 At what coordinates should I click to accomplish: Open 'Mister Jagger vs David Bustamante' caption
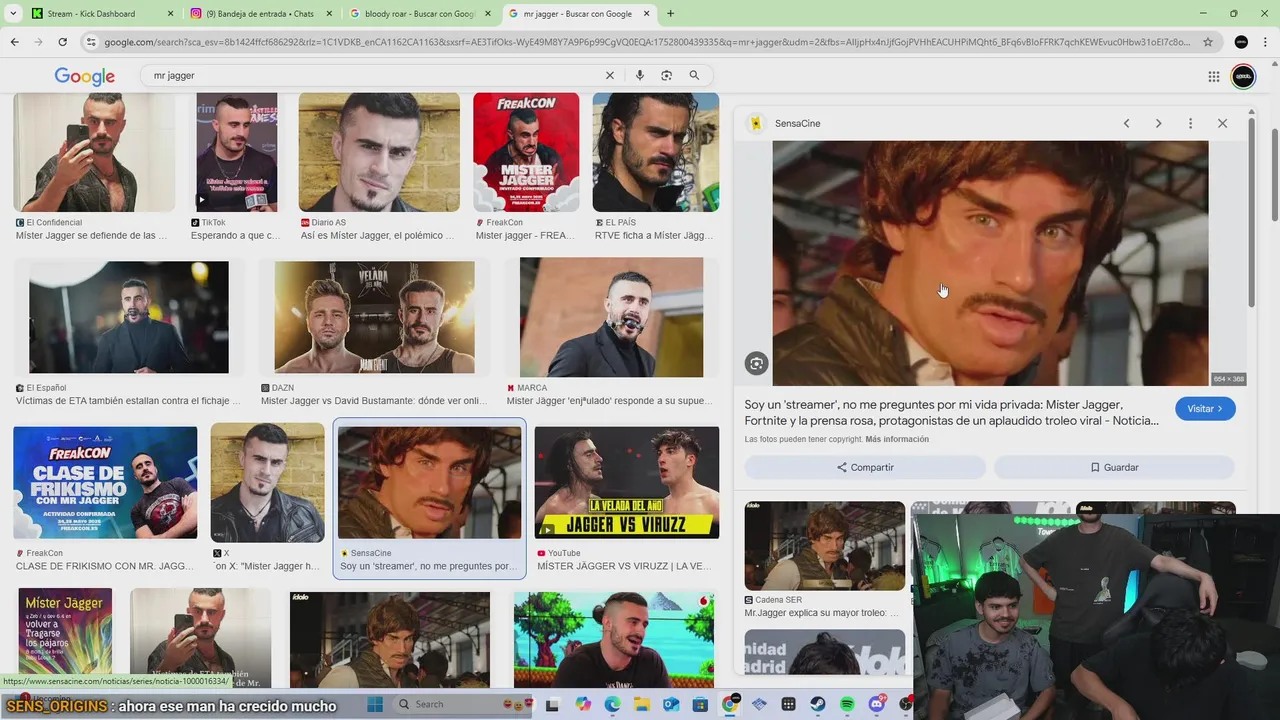374,401
